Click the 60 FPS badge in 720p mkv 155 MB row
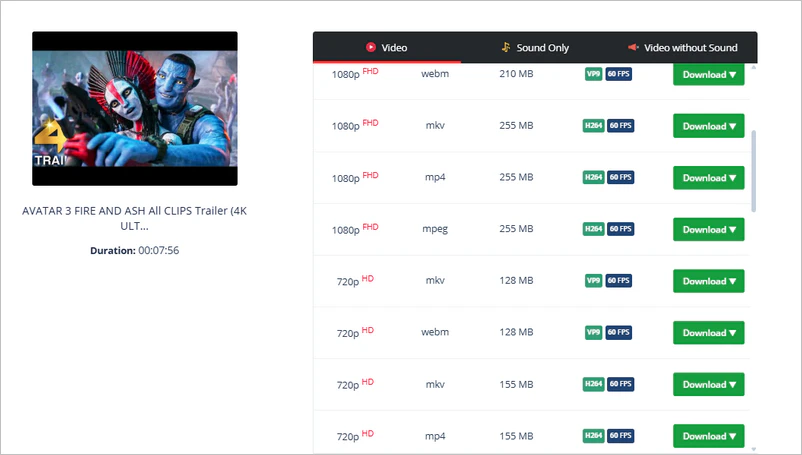The image size is (802, 455). (621, 383)
